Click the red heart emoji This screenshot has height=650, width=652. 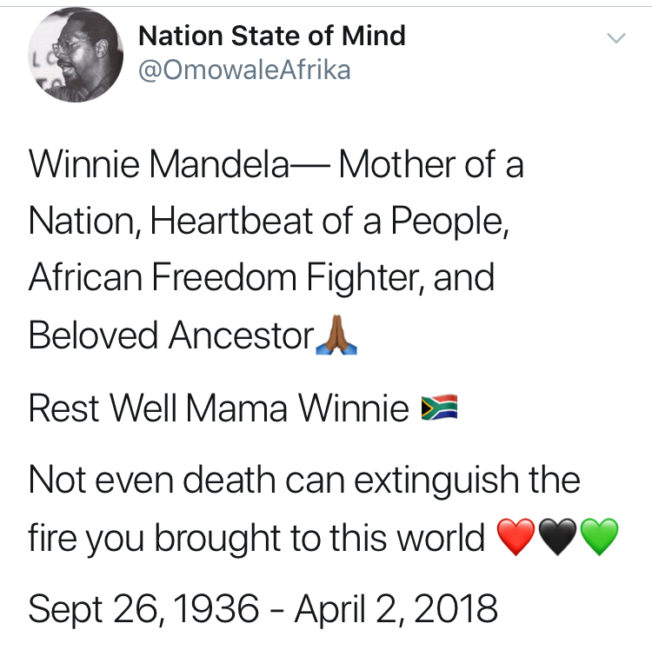517,539
